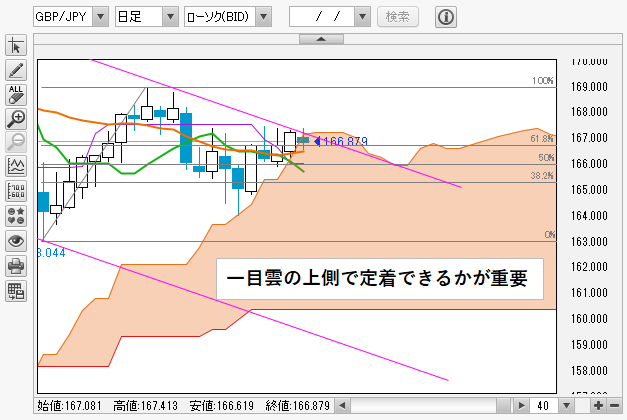Click the 終値:166.879 close value

(298, 406)
